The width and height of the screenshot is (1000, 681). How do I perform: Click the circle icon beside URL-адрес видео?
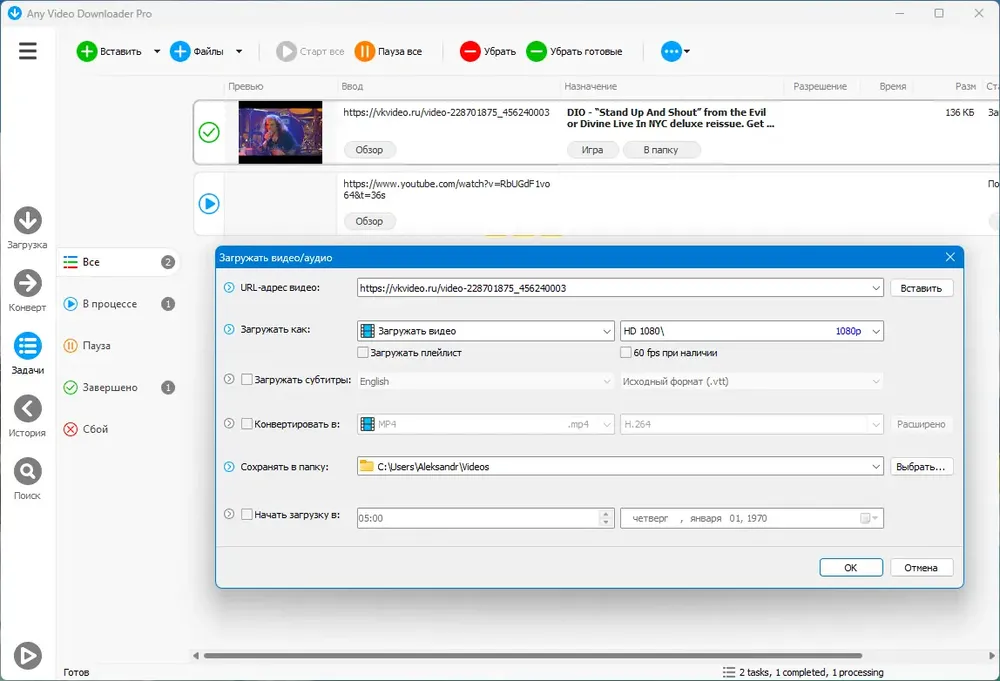pos(229,288)
